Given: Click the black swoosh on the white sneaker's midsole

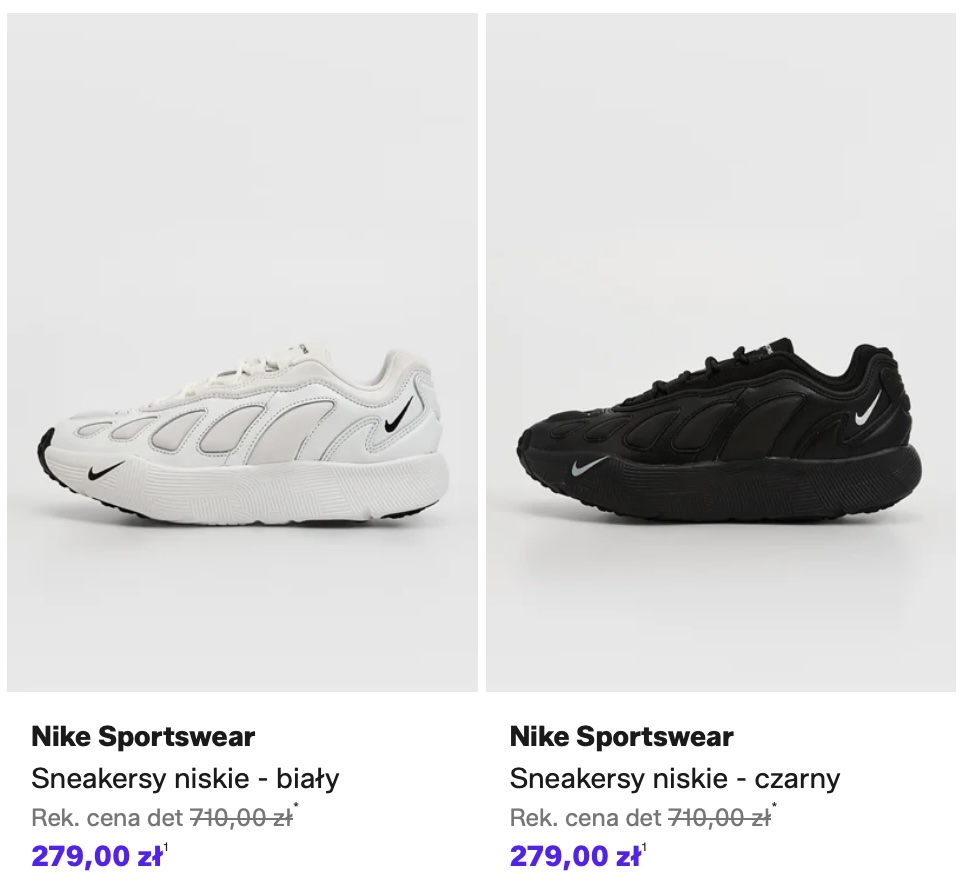Looking at the screenshot, I should (x=105, y=471).
